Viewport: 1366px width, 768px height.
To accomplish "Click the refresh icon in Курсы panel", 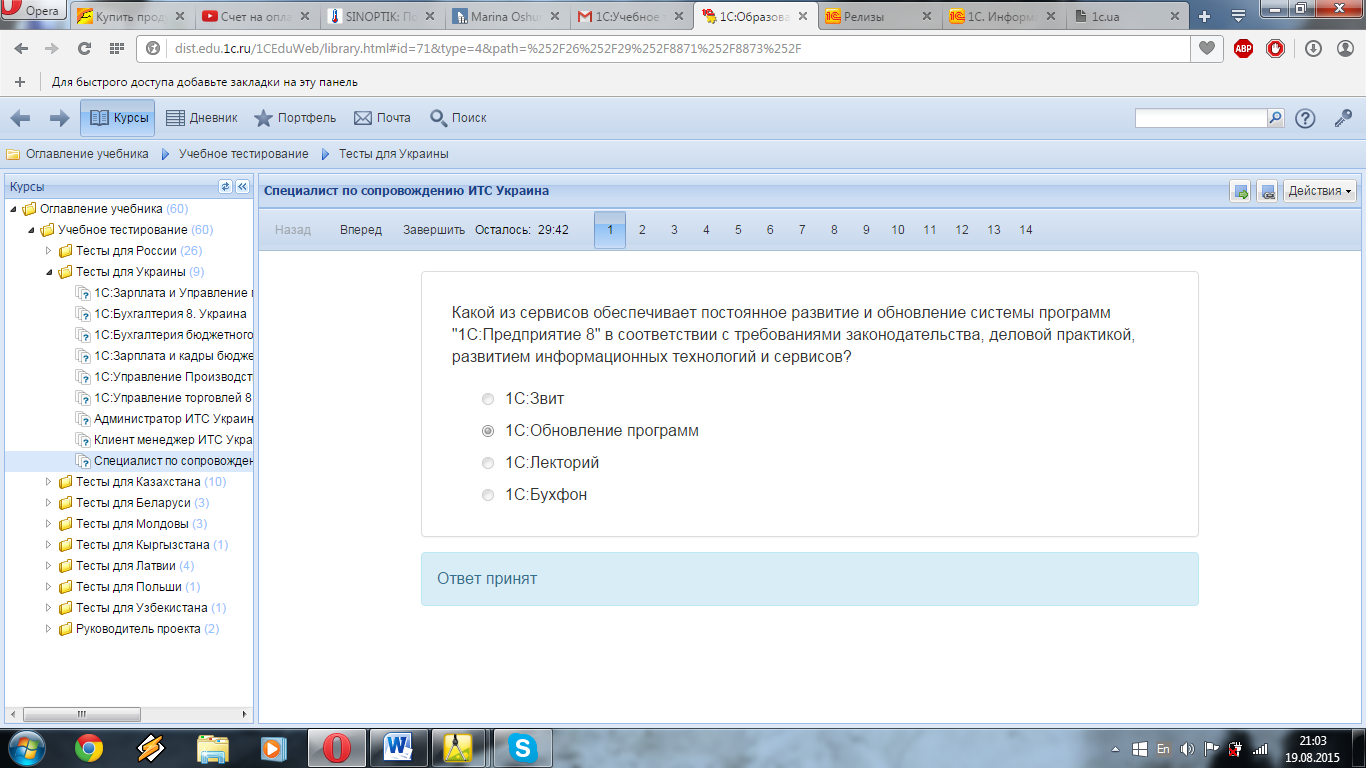I will pyautogui.click(x=225, y=187).
